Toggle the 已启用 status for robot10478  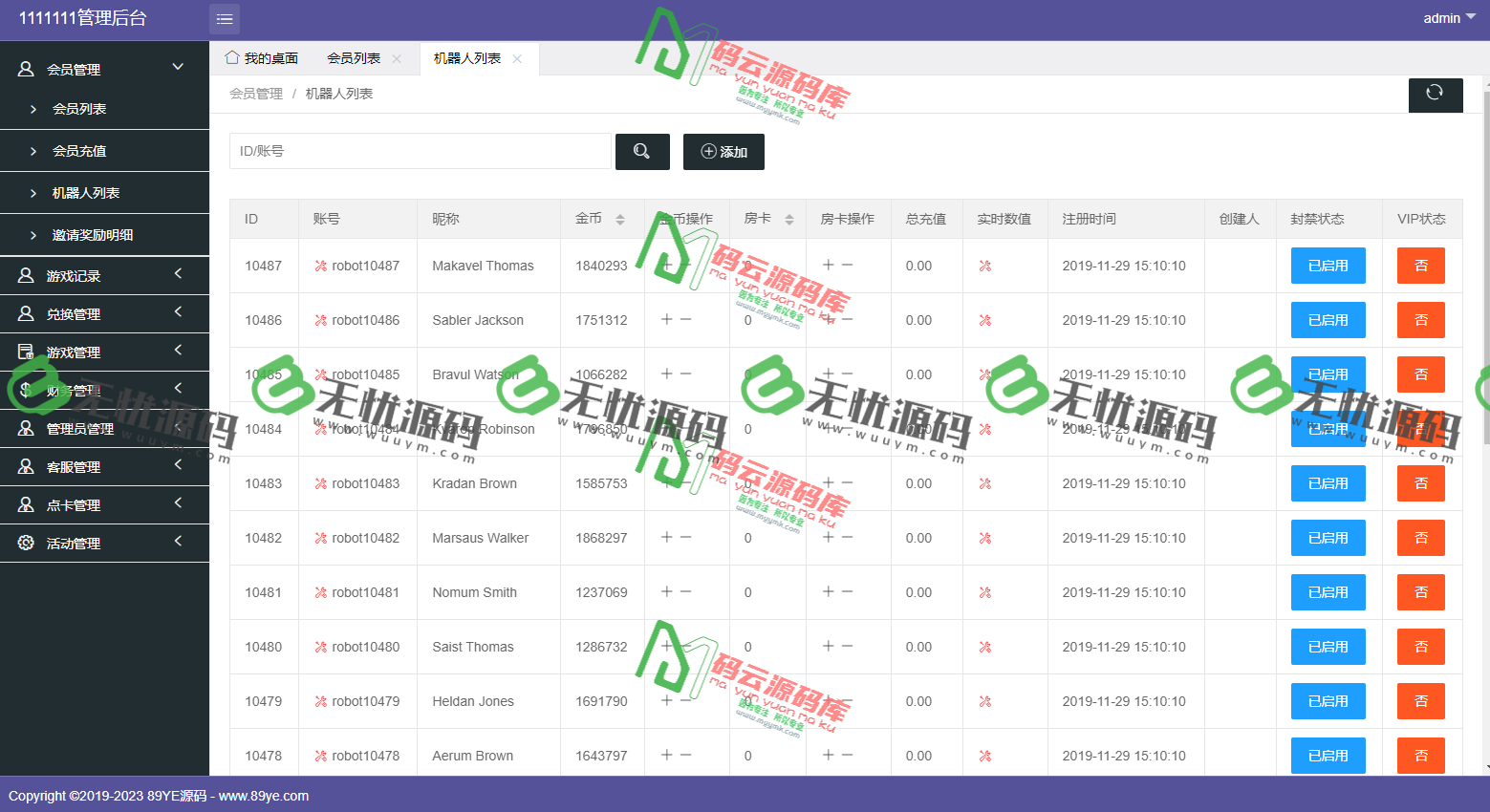pos(1328,756)
